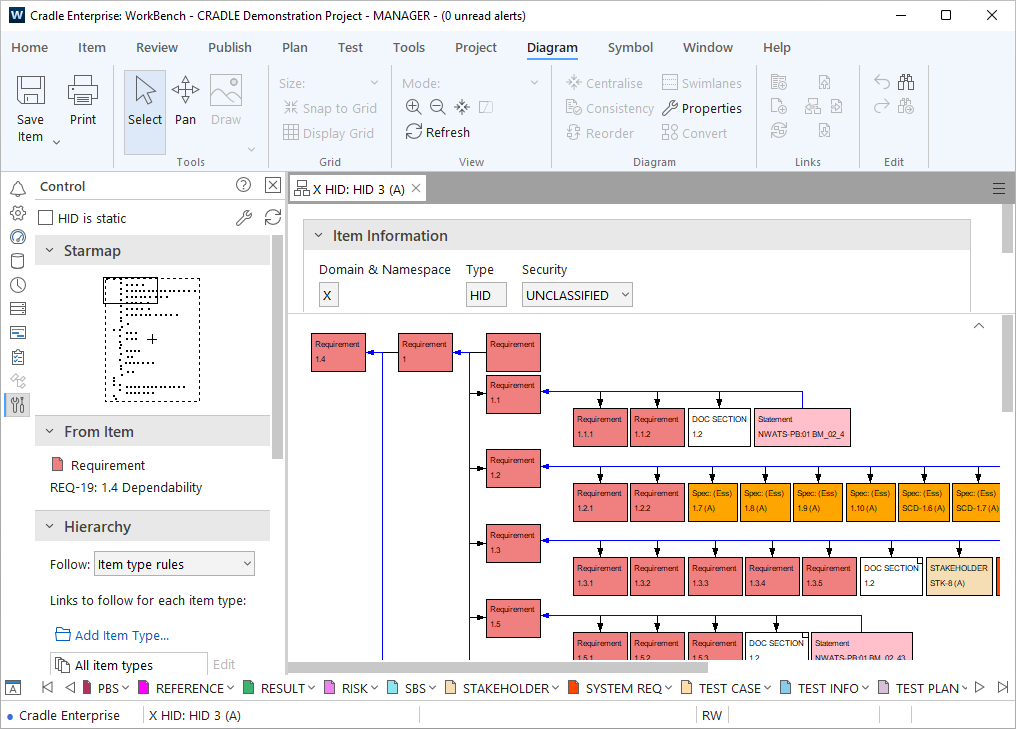
Task: Collapse the Item Information section
Action: click(318, 235)
